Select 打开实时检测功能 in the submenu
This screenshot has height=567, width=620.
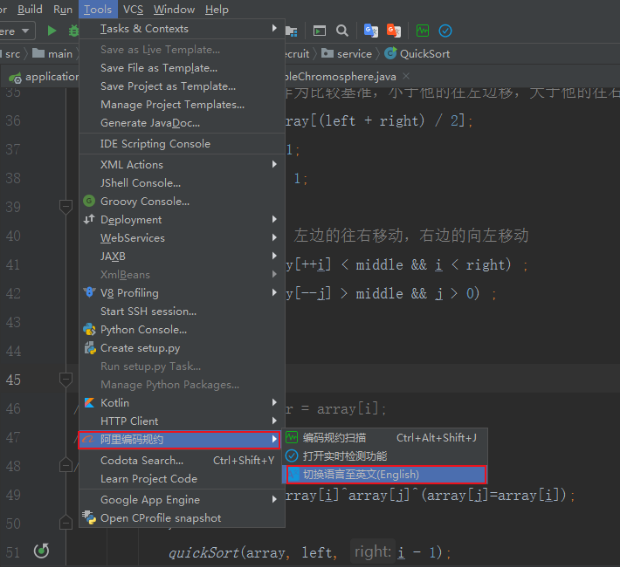click(384, 456)
